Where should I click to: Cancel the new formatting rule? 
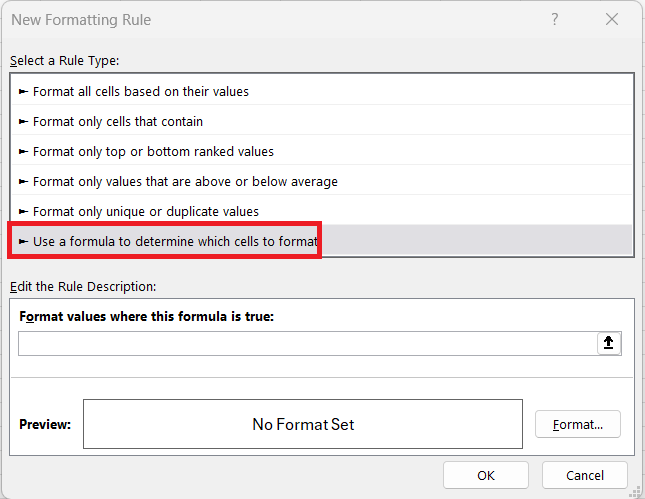(x=585, y=475)
